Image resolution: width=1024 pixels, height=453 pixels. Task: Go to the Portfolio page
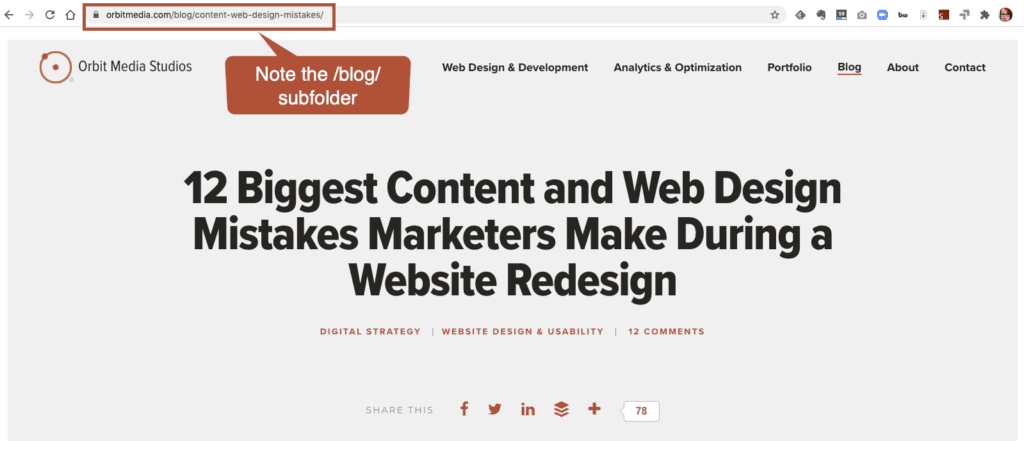coord(790,67)
